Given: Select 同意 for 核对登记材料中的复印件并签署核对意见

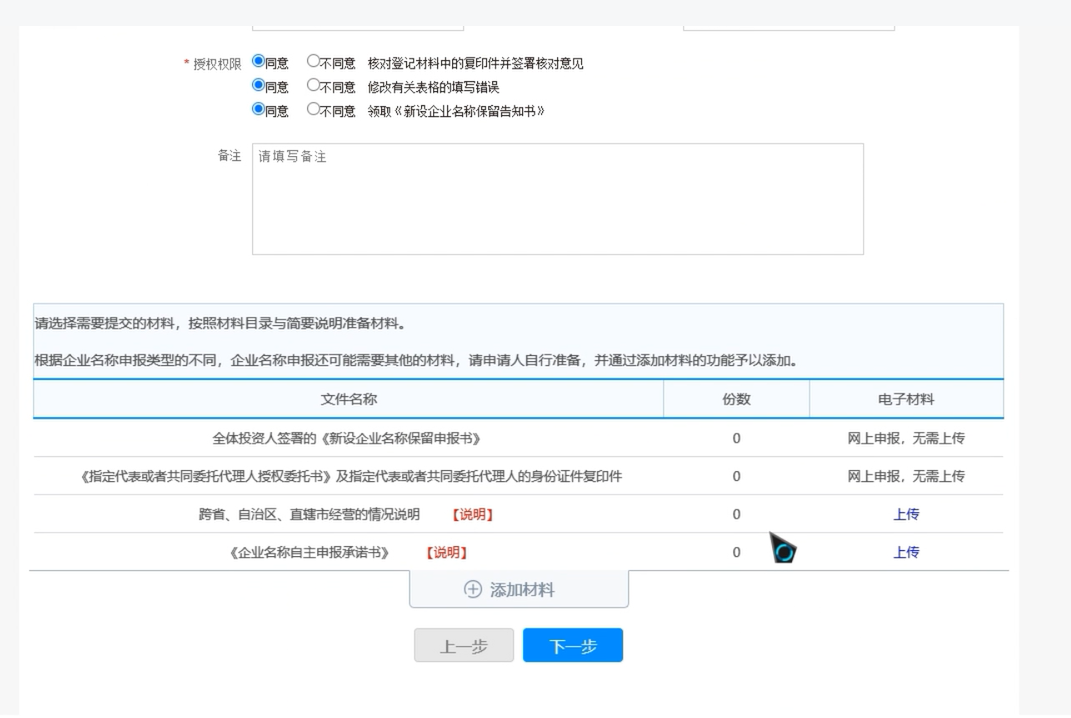Looking at the screenshot, I should pyautogui.click(x=260, y=62).
